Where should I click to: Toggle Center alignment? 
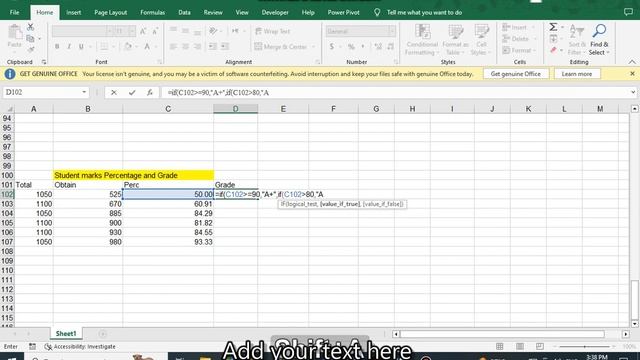coord(185,47)
